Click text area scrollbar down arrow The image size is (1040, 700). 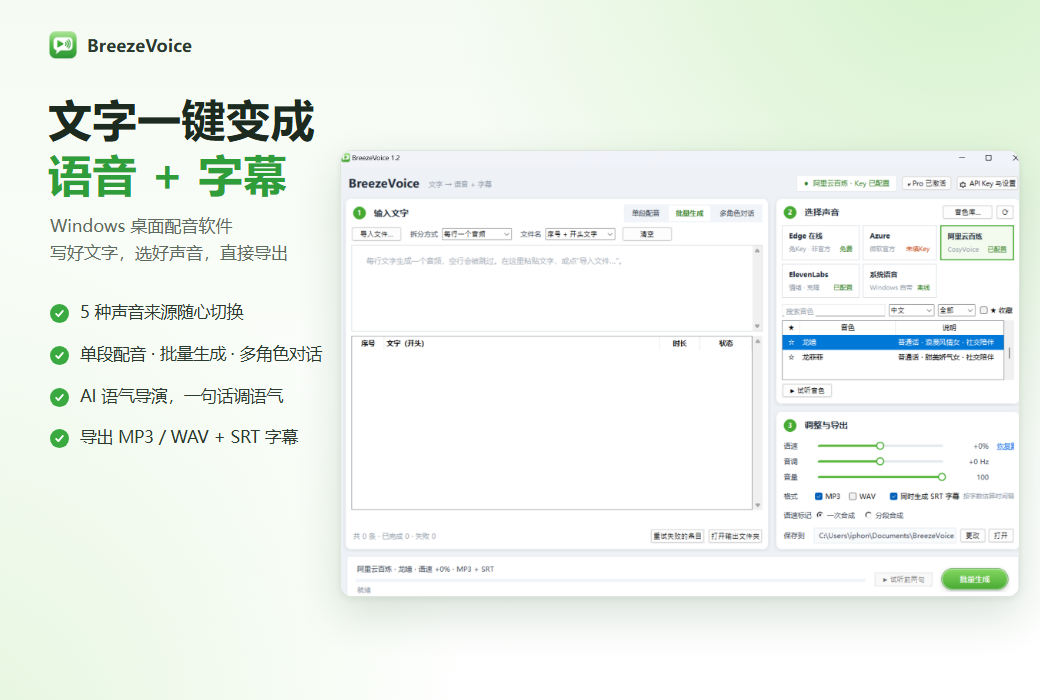[x=757, y=326]
